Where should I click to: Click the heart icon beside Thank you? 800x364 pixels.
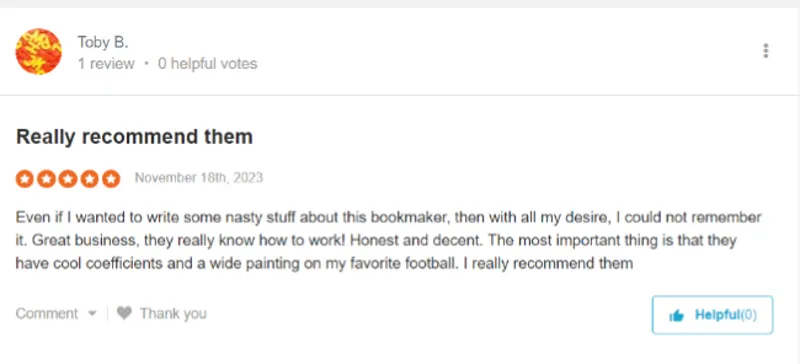(x=124, y=312)
